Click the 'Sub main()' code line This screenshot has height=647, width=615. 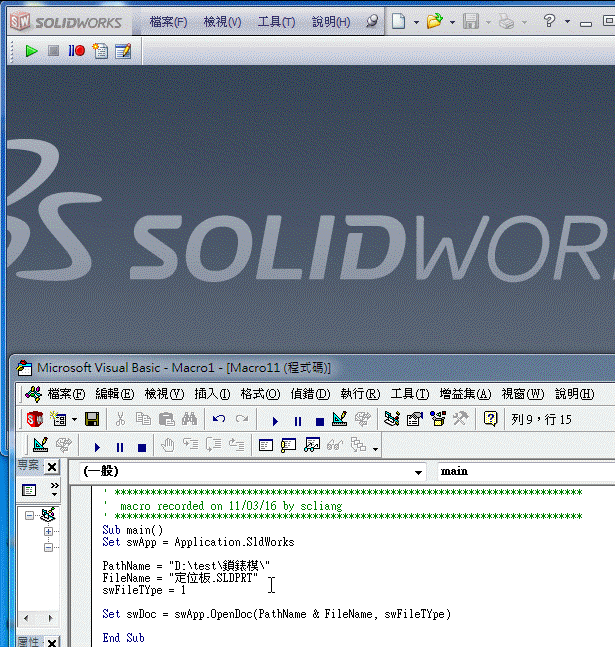coord(132,530)
